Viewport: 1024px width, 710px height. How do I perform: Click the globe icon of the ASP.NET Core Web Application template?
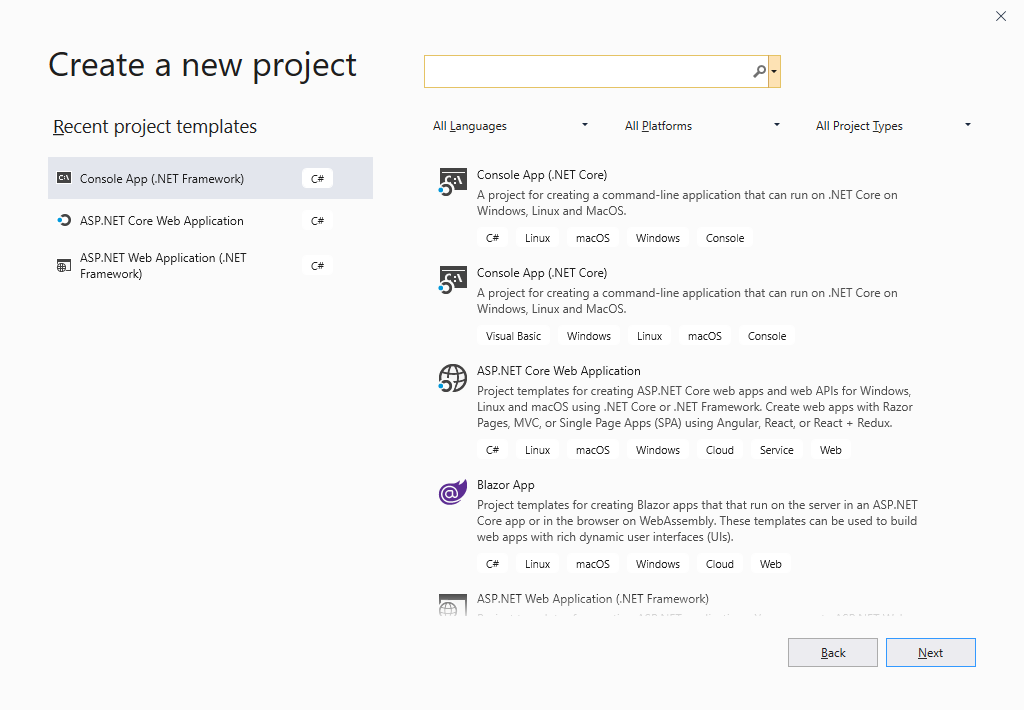pos(453,378)
